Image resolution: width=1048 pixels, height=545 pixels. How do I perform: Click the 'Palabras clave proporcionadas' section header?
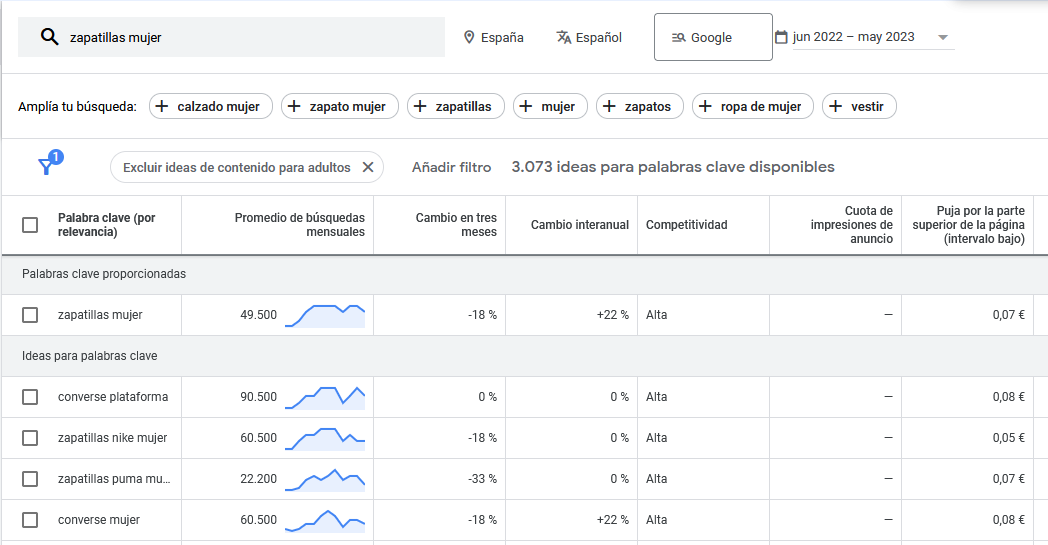point(104,274)
